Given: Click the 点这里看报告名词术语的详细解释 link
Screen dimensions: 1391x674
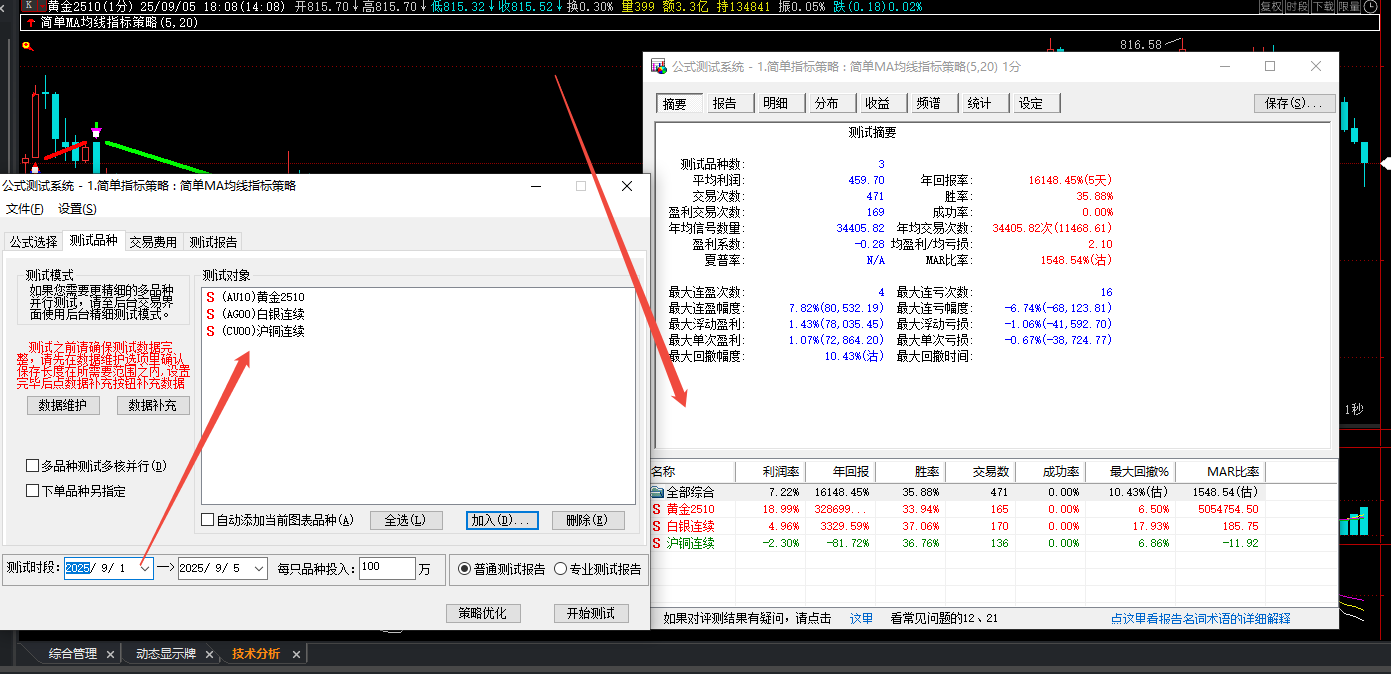Looking at the screenshot, I should (x=1200, y=619).
